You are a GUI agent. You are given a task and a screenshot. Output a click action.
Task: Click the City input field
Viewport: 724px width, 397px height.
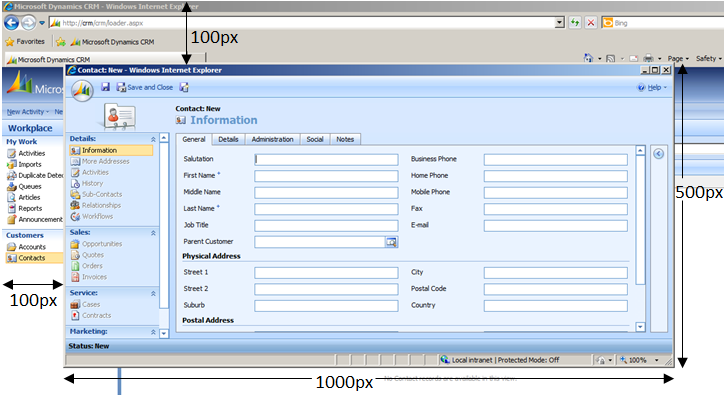pos(555,273)
